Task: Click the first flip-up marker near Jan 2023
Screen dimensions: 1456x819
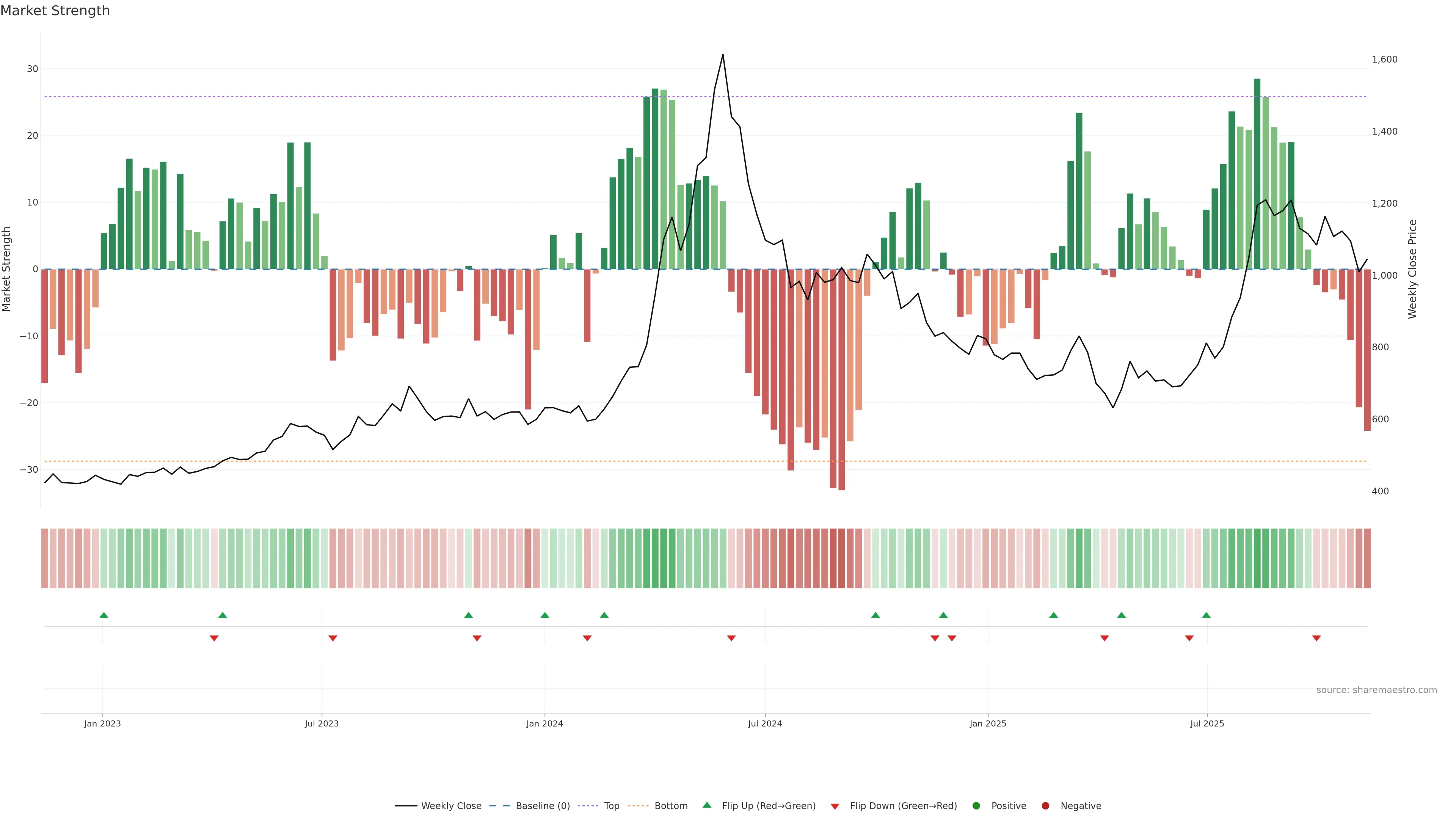Action: tap(104, 615)
